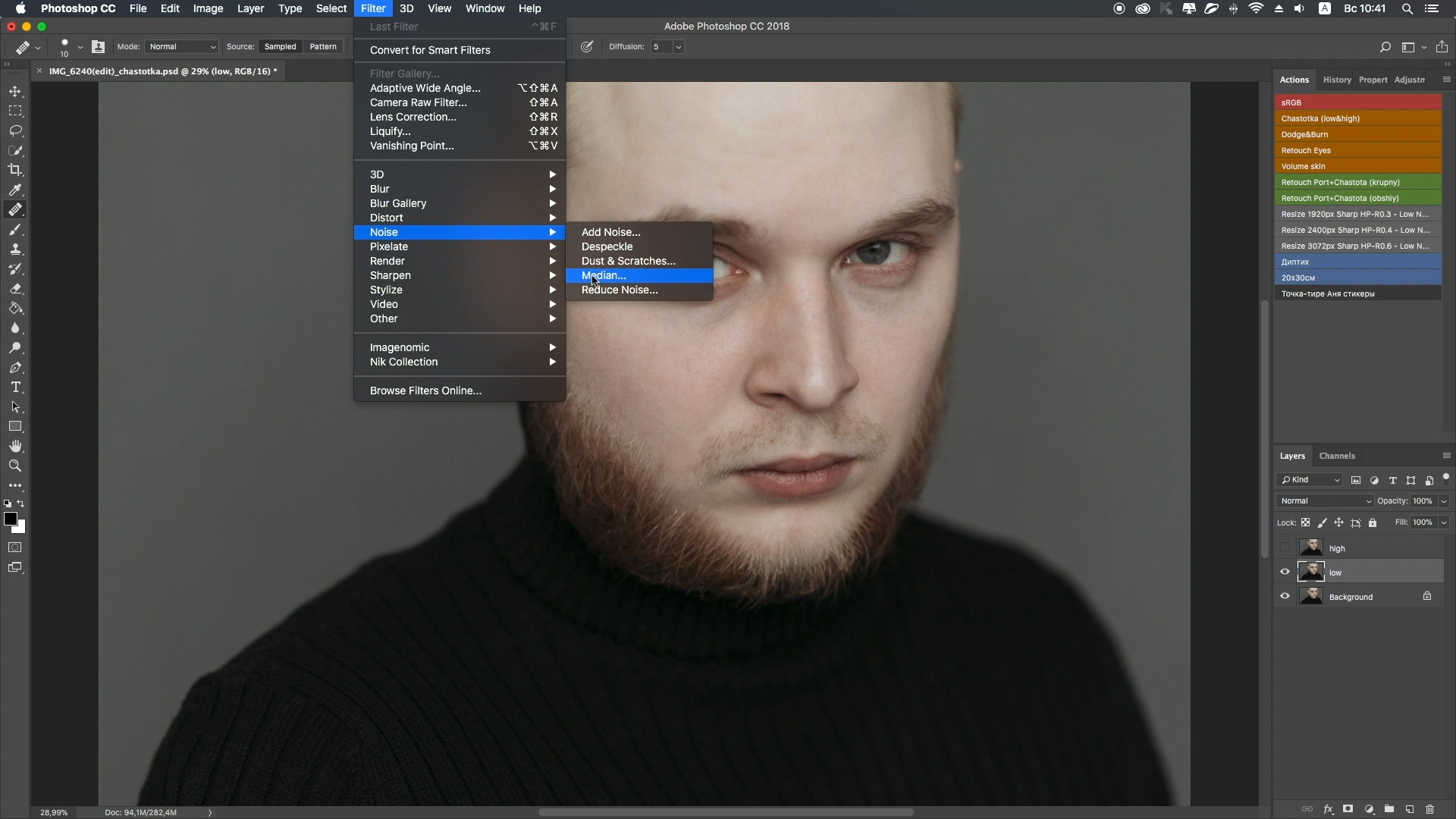Click the create new layer icon

coord(1410,809)
